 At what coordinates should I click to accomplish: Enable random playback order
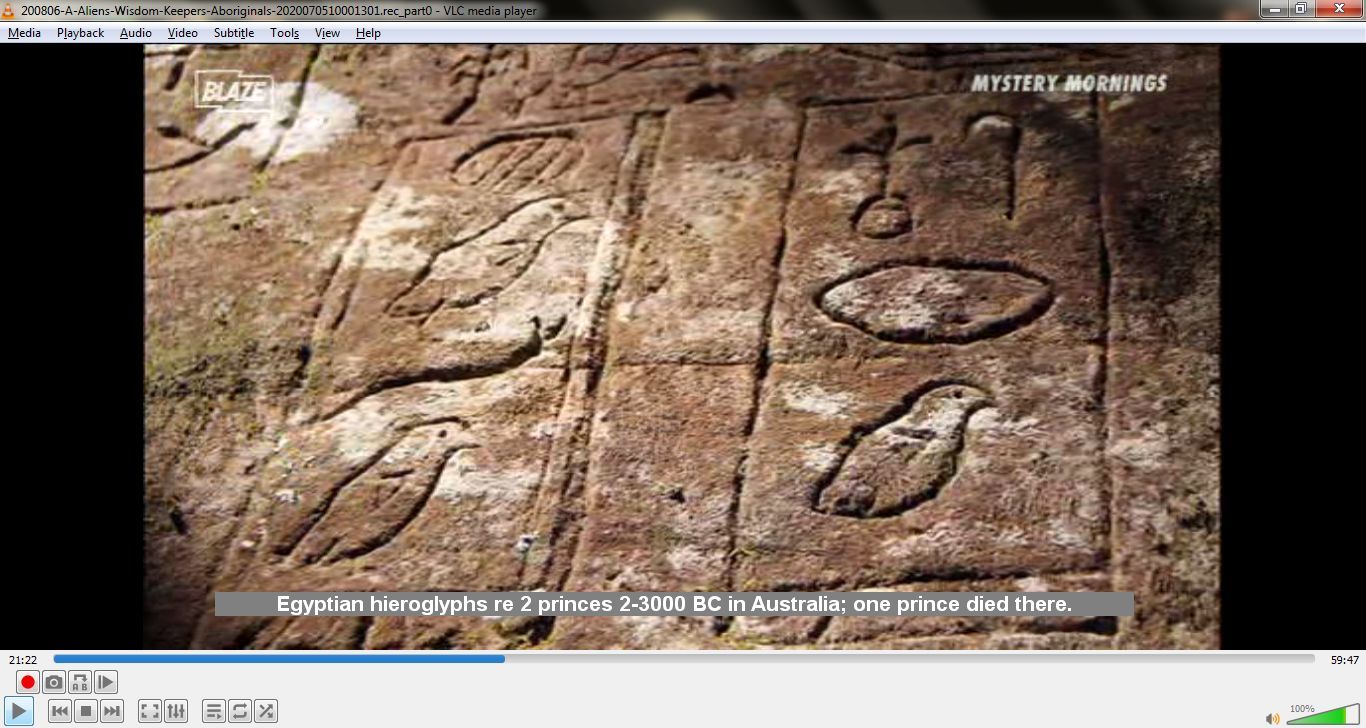coord(266,711)
